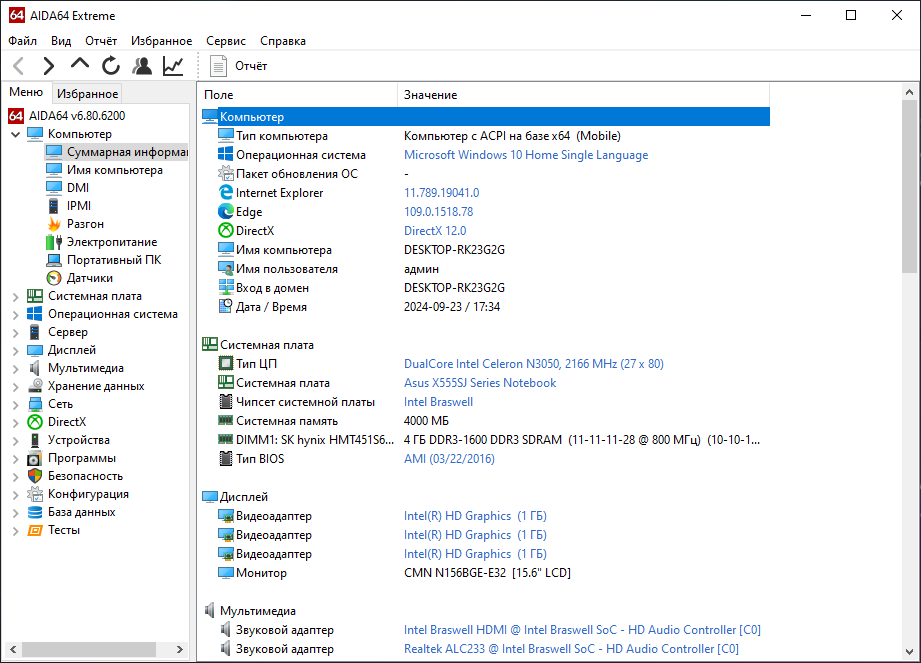
Task: Expand the Тесты tree node
Action: (15, 531)
